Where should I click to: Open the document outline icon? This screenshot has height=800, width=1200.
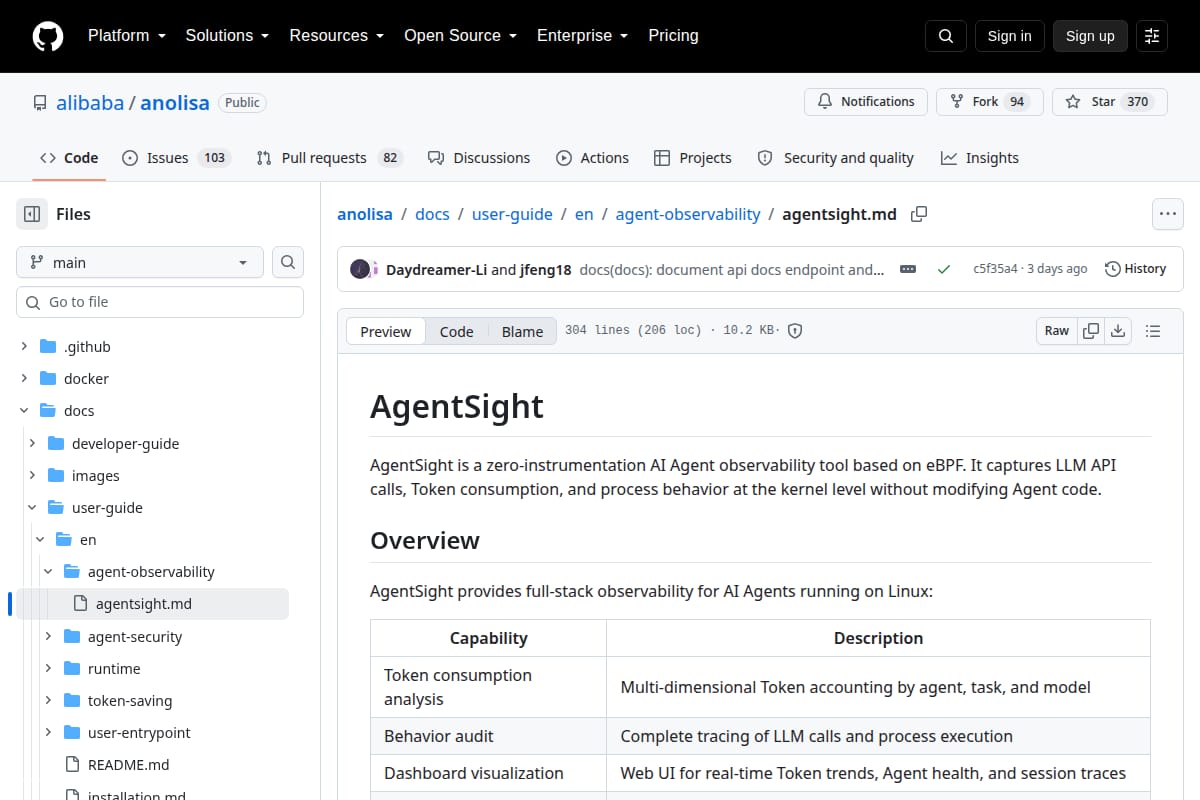coord(1152,331)
